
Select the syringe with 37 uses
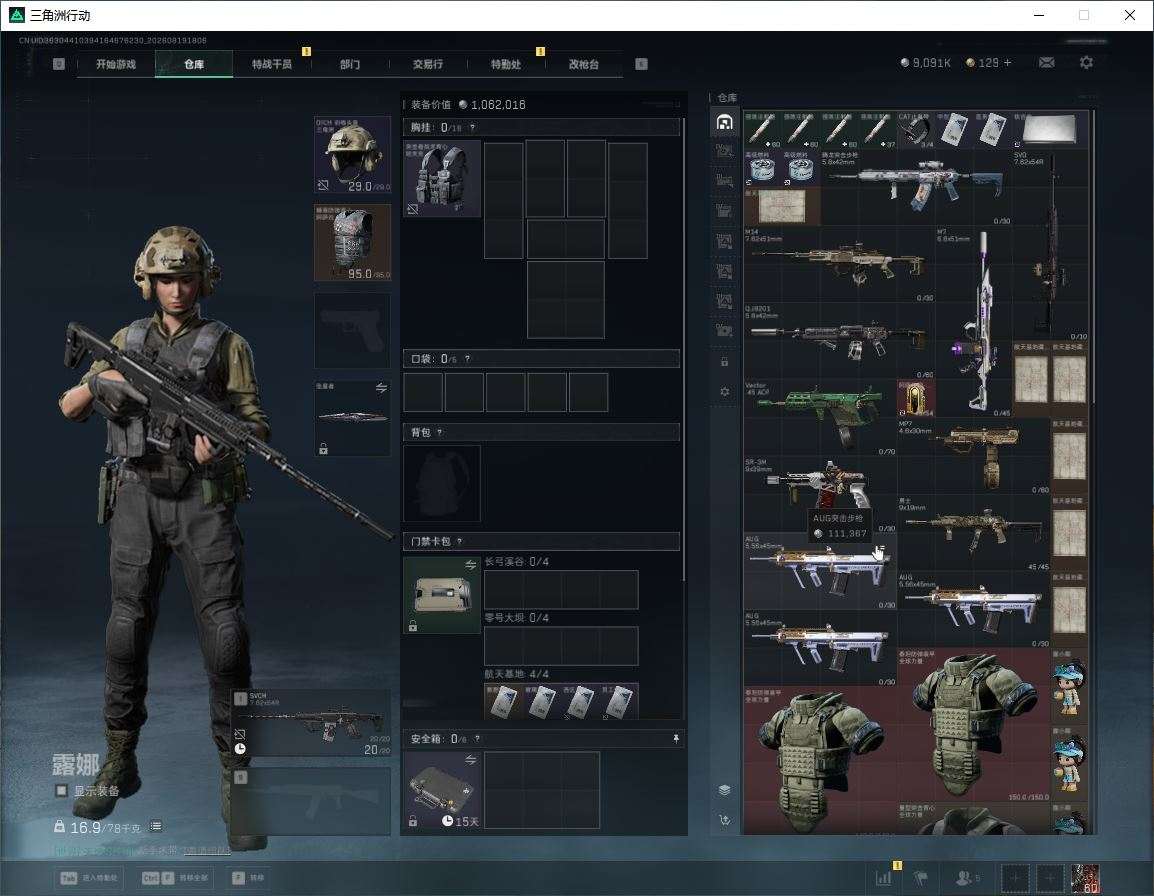tap(877, 130)
